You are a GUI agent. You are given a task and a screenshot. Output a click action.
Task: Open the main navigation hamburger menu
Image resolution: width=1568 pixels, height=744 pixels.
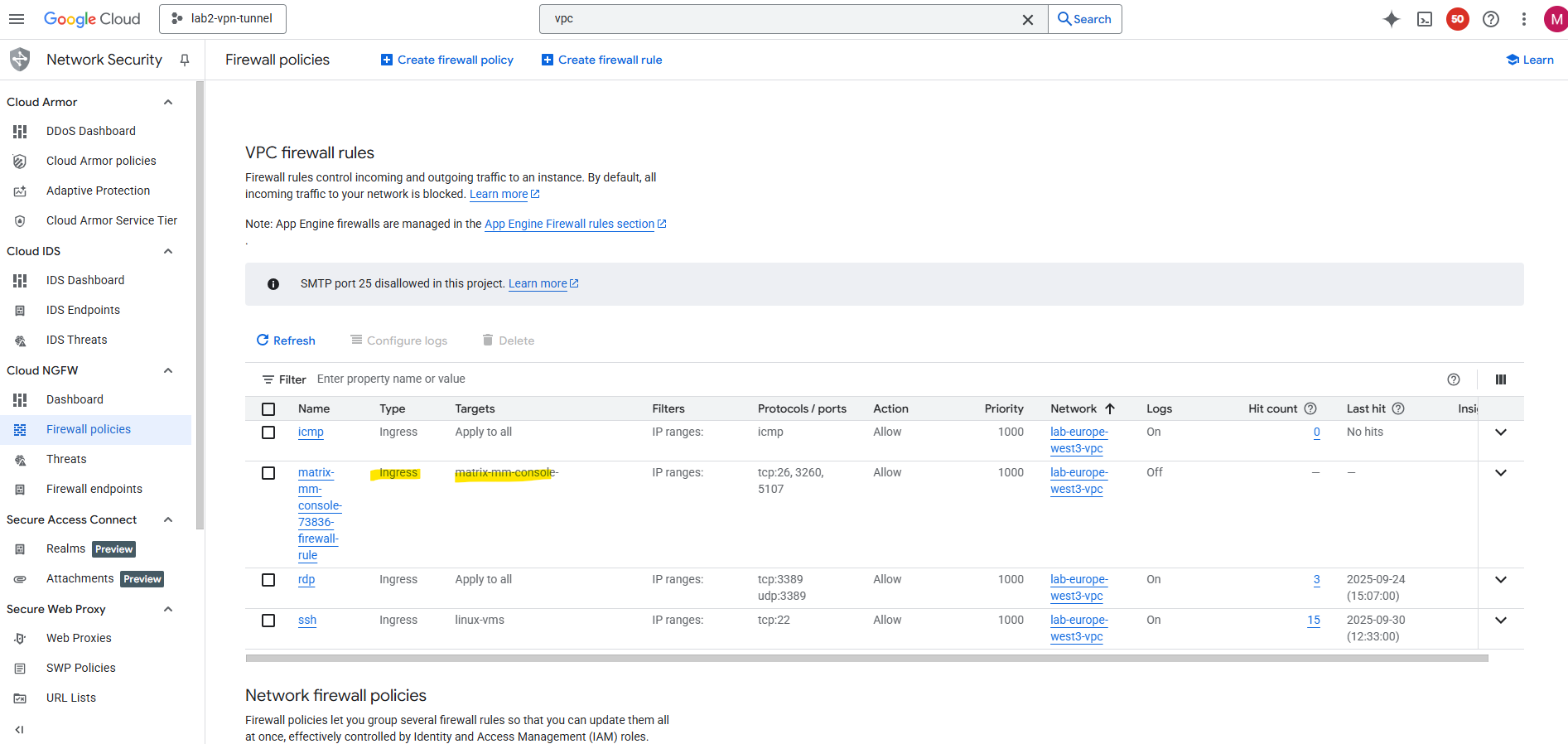17,19
